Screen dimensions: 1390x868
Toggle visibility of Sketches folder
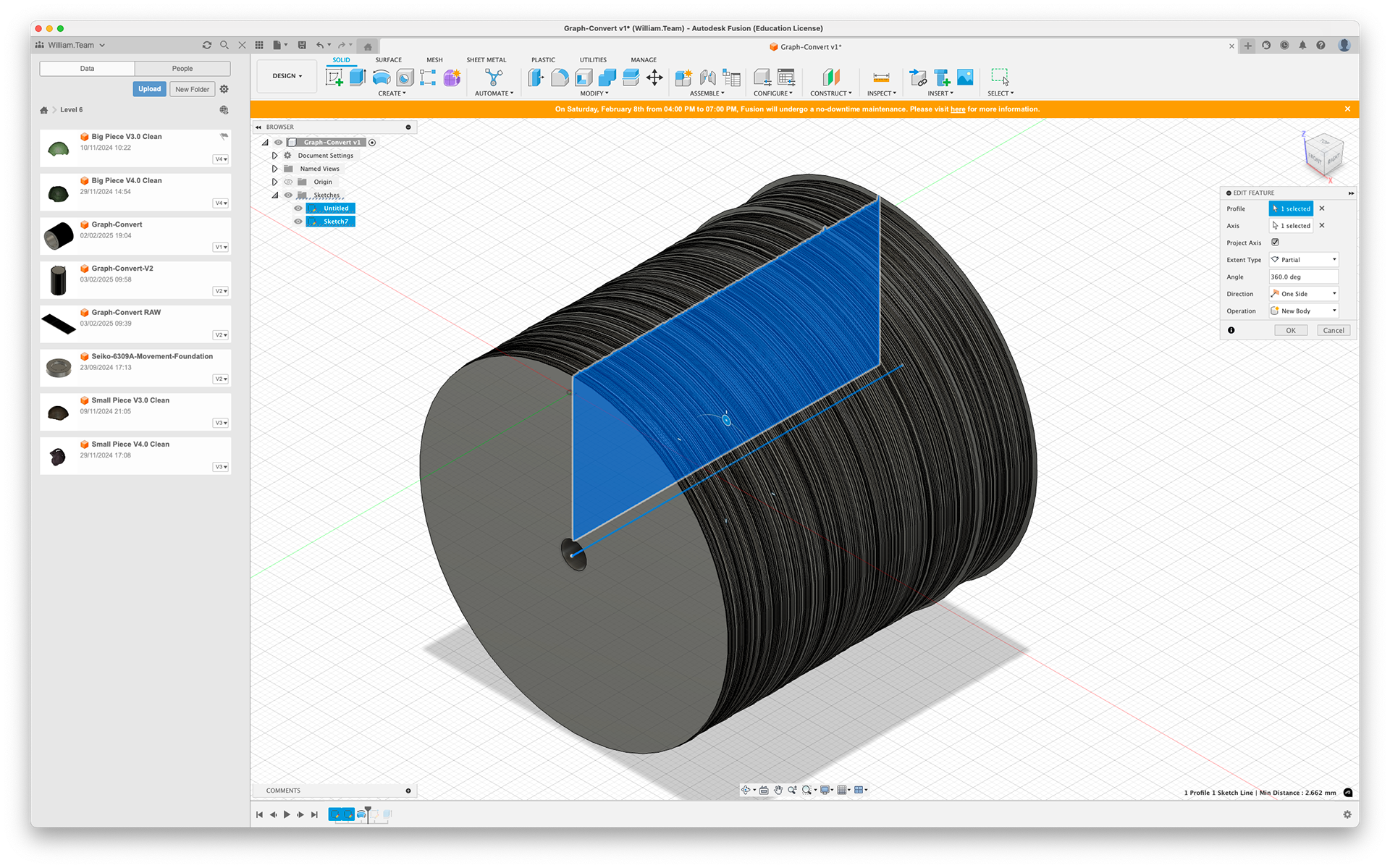point(288,195)
